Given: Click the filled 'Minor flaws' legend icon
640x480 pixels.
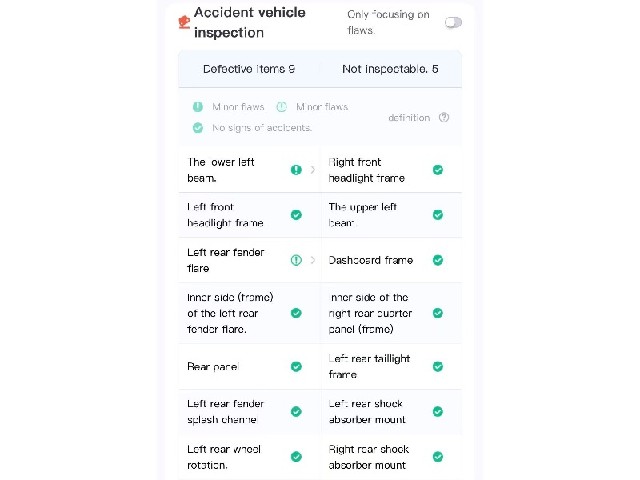Looking at the screenshot, I should [198, 107].
